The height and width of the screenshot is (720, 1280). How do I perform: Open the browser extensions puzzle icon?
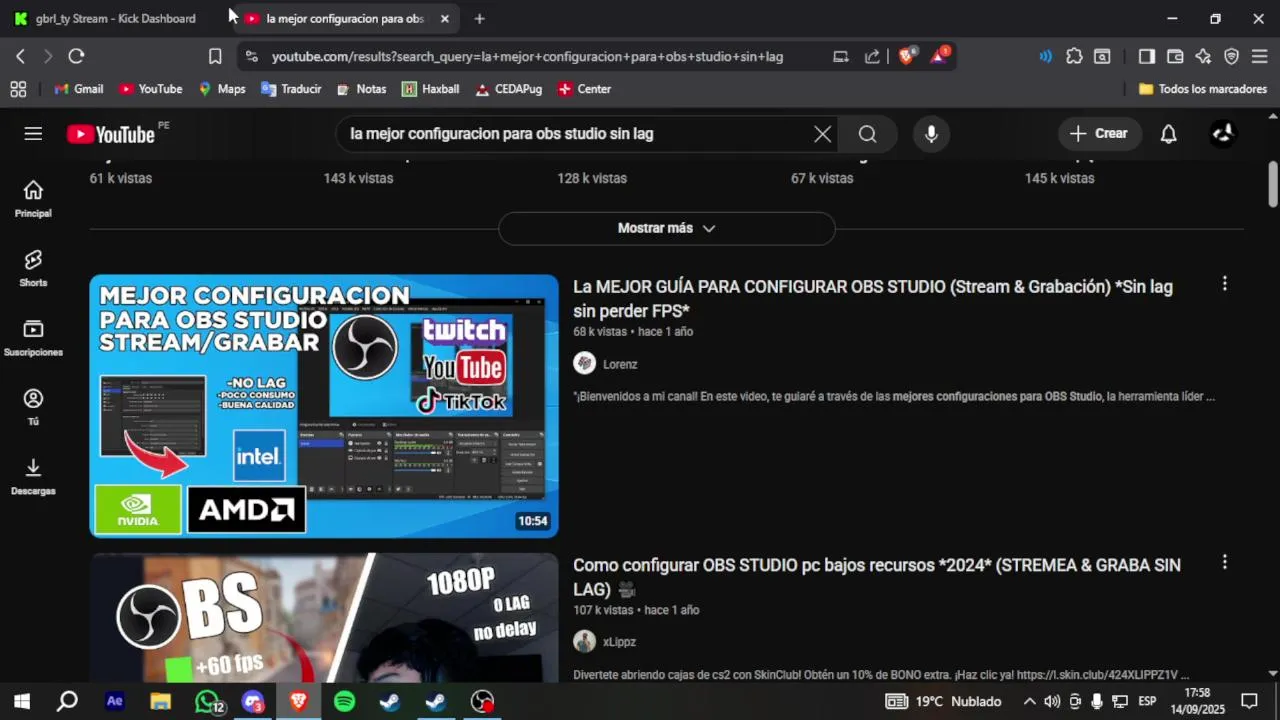(x=1074, y=56)
